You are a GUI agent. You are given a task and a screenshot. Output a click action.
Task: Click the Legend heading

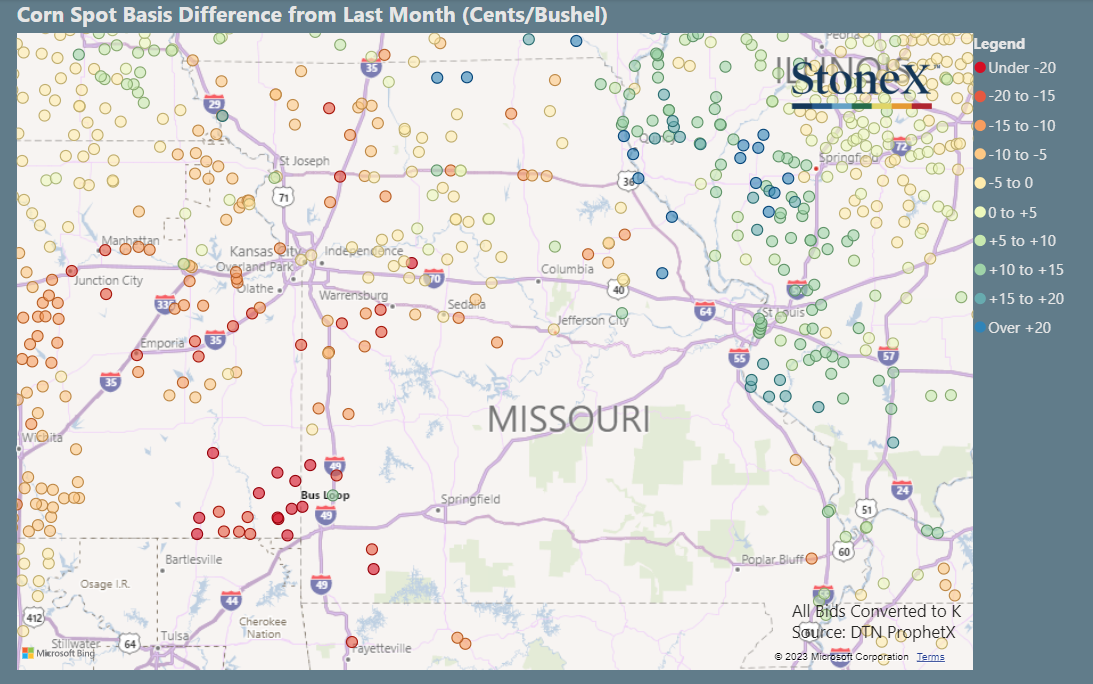point(999,44)
